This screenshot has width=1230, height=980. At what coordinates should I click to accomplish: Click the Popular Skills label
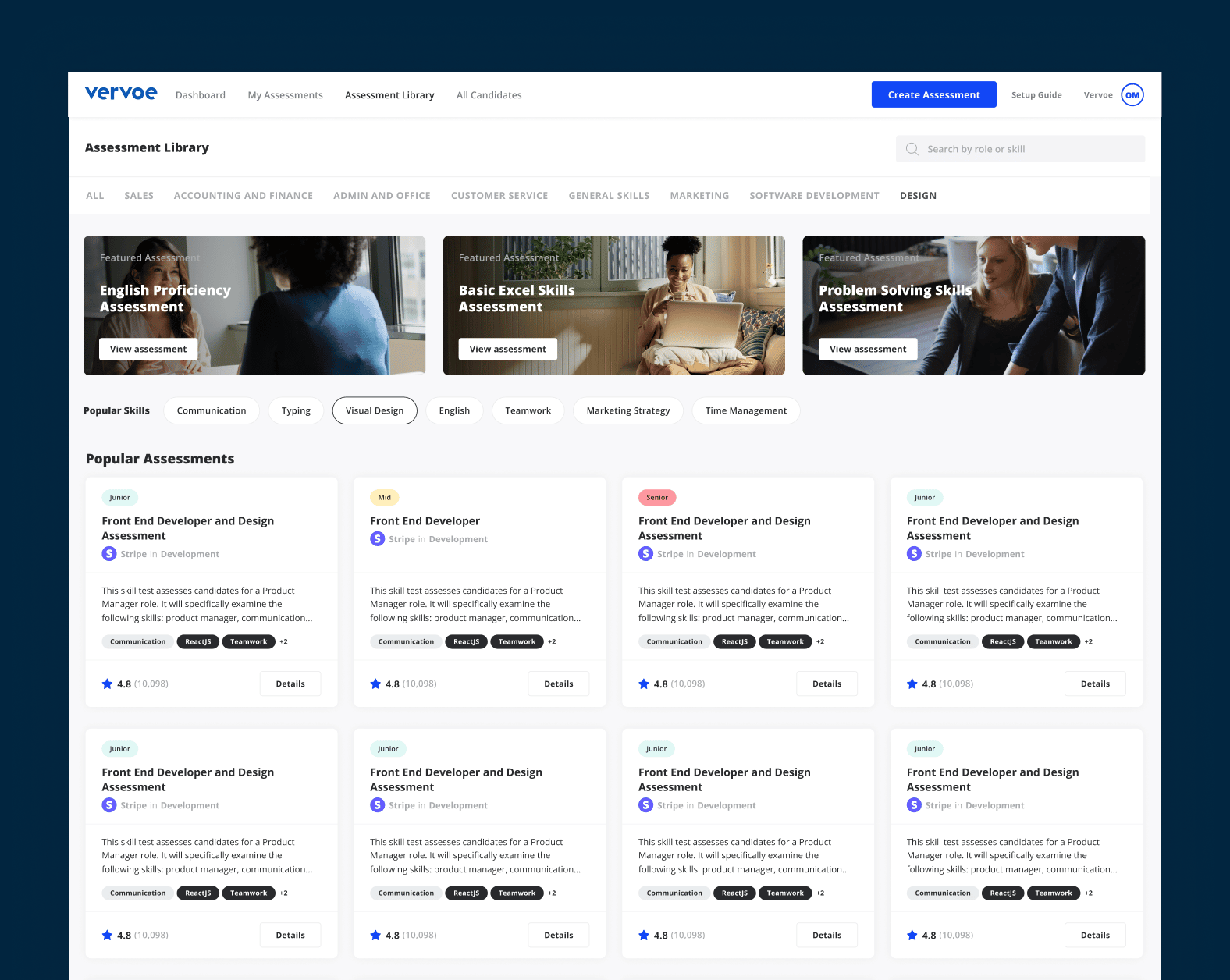116,410
